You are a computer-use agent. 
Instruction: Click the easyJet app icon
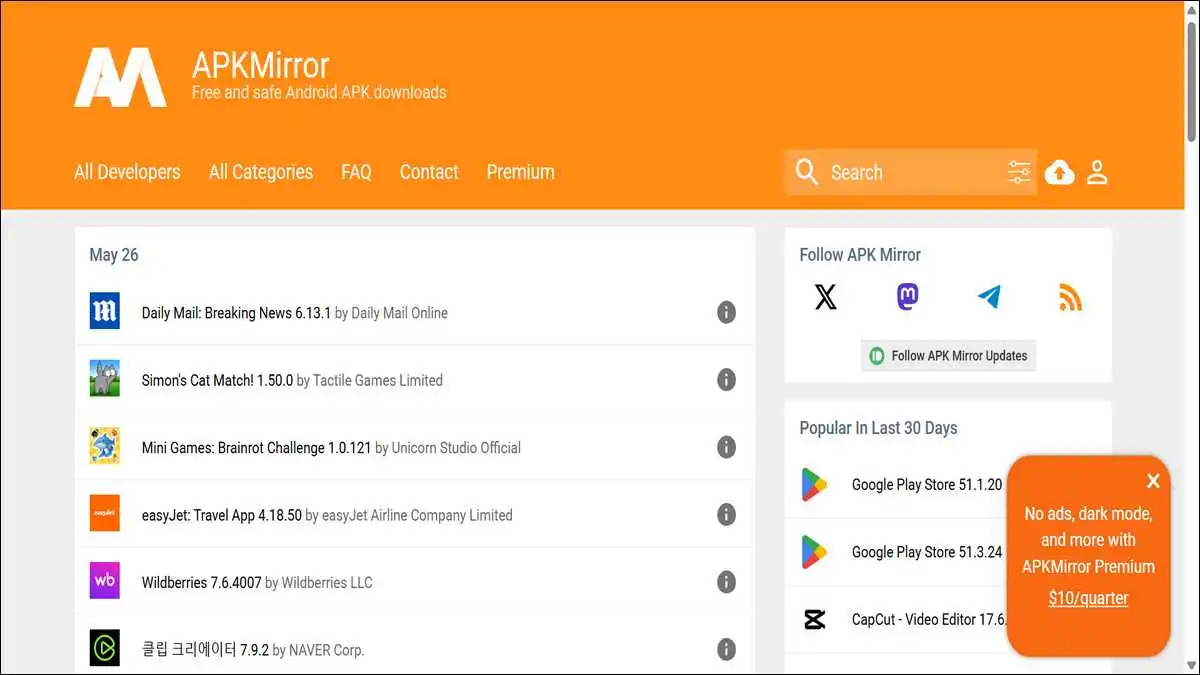click(x=105, y=514)
